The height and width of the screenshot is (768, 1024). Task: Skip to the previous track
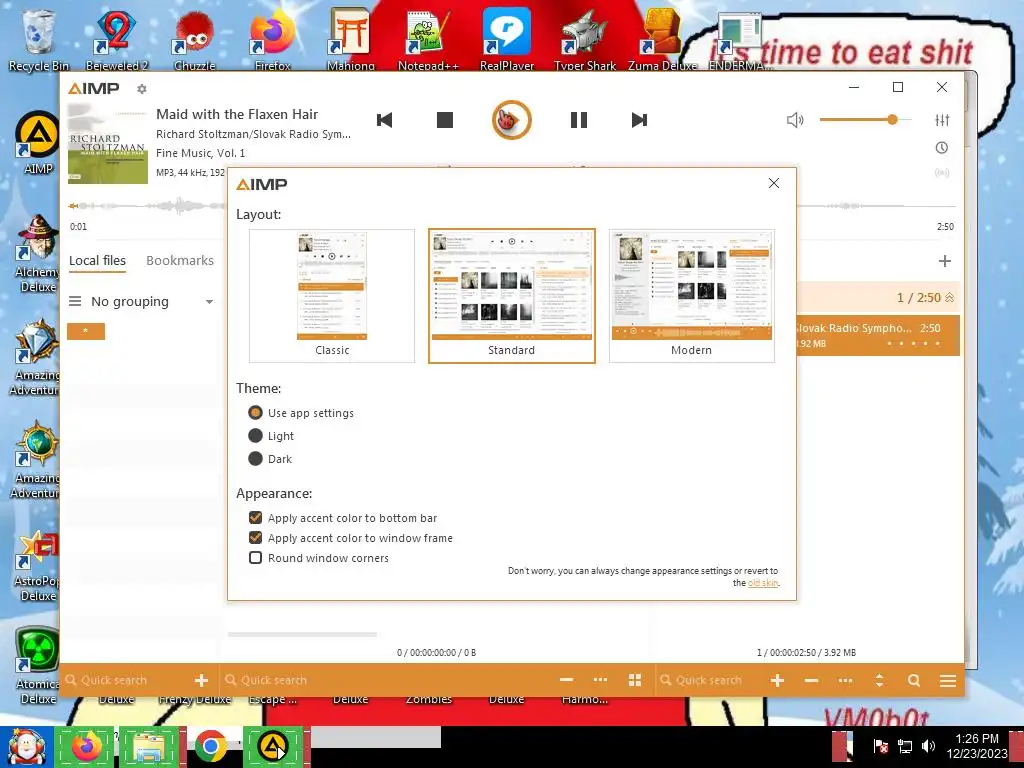pyautogui.click(x=385, y=120)
